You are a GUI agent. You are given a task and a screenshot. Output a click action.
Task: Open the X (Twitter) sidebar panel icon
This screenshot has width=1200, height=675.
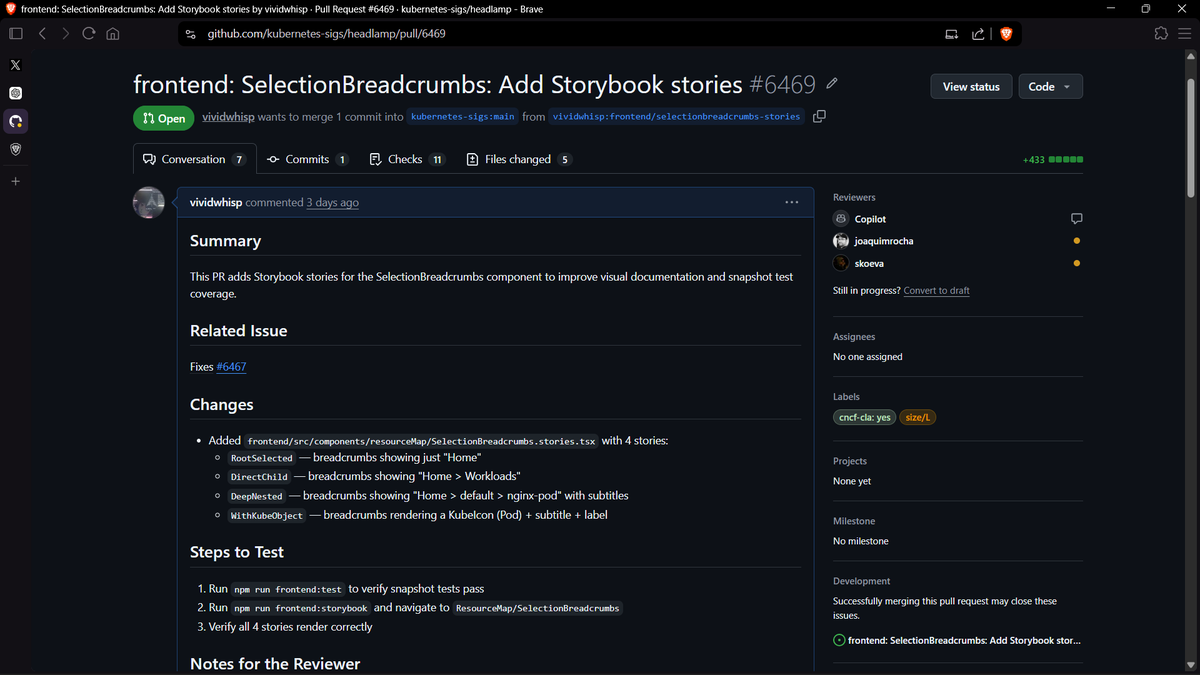[x=15, y=65]
